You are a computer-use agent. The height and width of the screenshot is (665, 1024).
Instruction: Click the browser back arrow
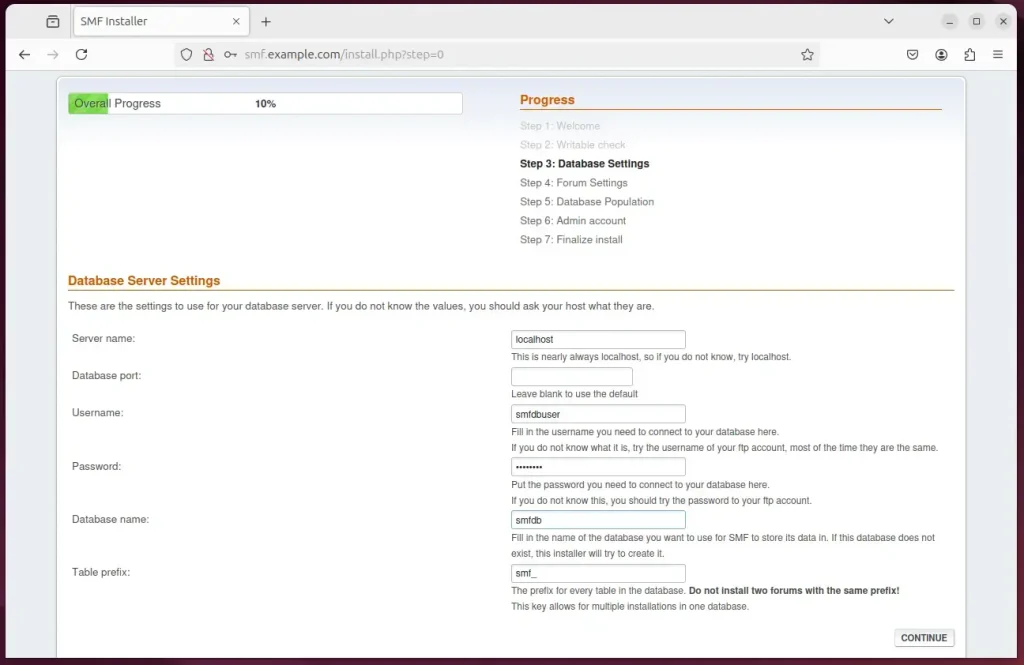(25, 54)
